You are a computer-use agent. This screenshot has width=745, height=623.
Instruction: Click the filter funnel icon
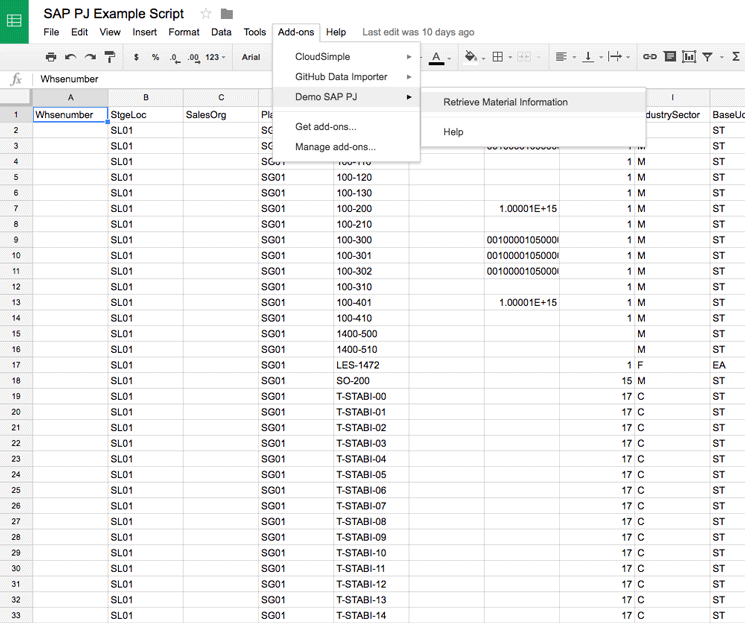pos(708,57)
